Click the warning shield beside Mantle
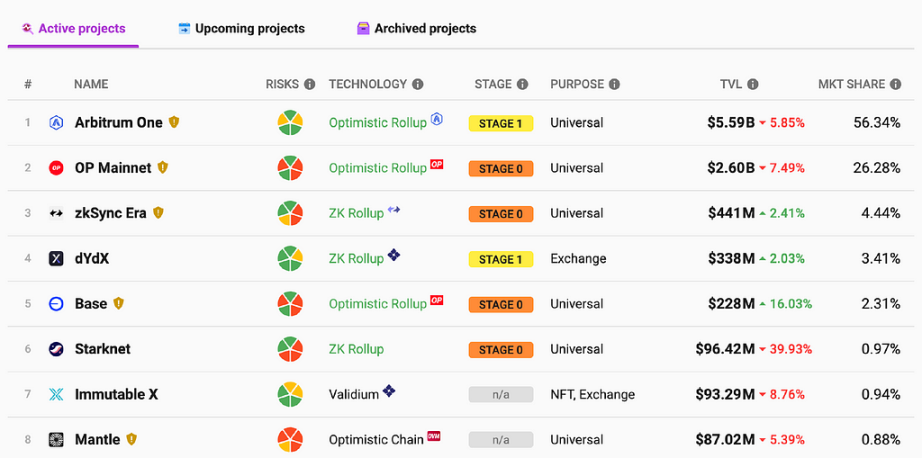The height and width of the screenshot is (458, 922). [x=132, y=439]
